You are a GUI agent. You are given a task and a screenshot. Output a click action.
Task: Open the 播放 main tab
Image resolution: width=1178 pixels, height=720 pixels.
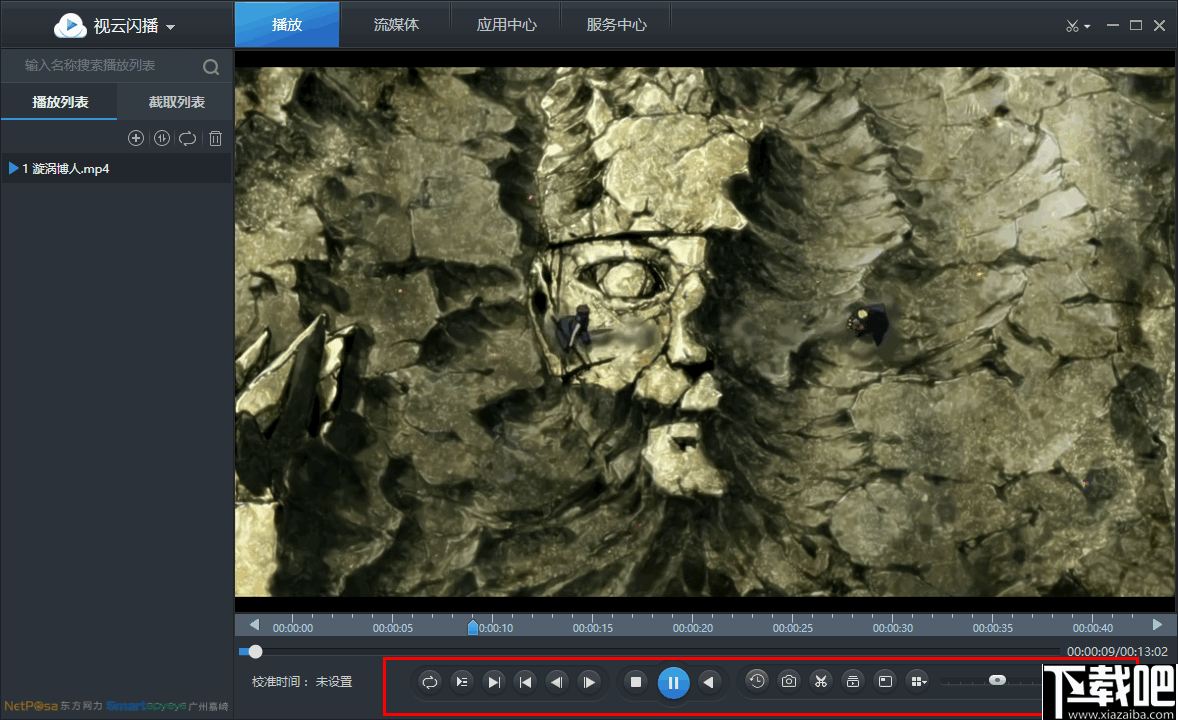(x=287, y=25)
